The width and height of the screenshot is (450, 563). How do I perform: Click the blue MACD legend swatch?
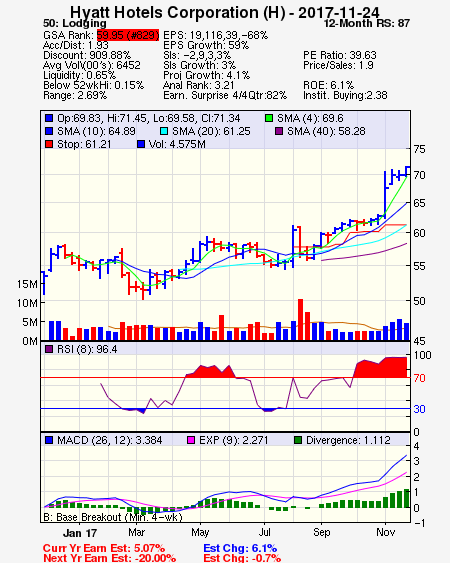49,440
